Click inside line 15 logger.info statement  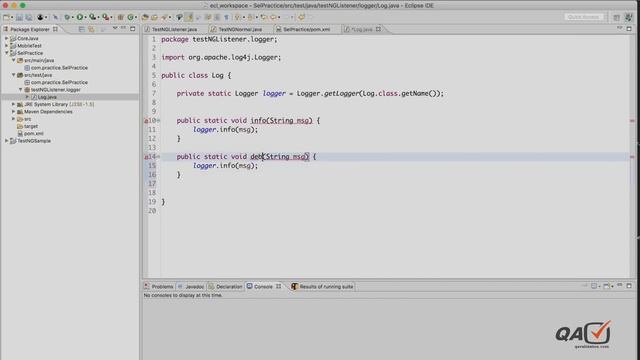click(x=225, y=166)
